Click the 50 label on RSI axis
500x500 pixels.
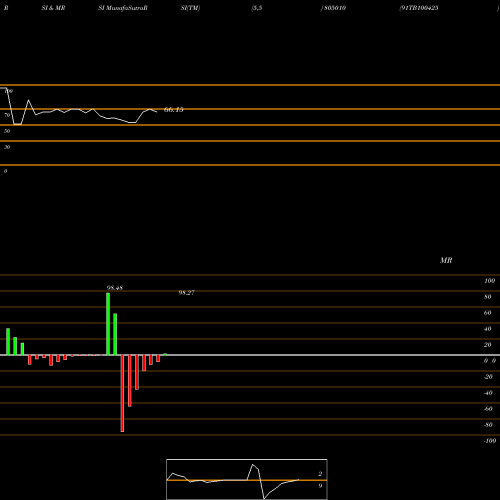[x=7, y=131]
